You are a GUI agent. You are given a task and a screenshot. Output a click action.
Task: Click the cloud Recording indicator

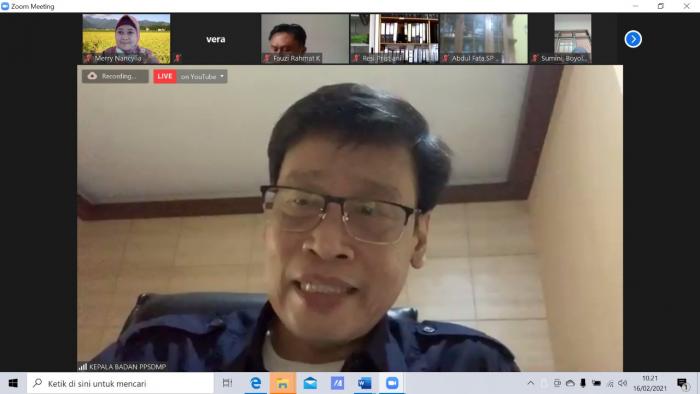coord(115,76)
